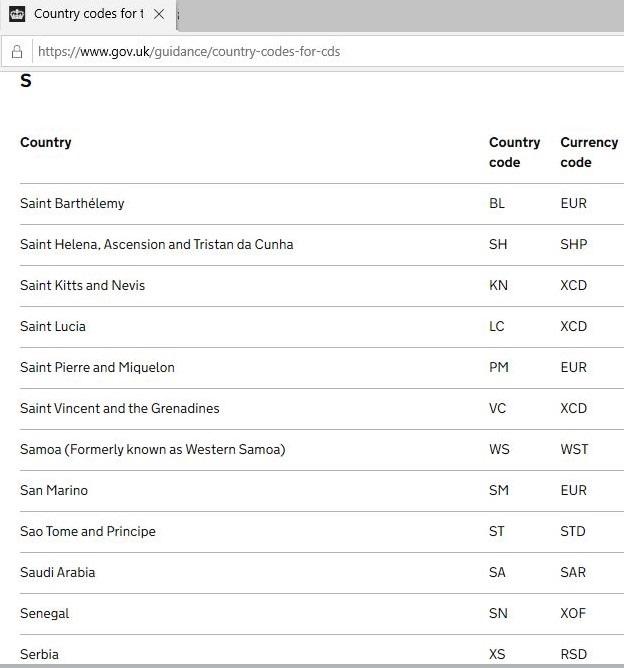Click the SHP currency code

[574, 244]
